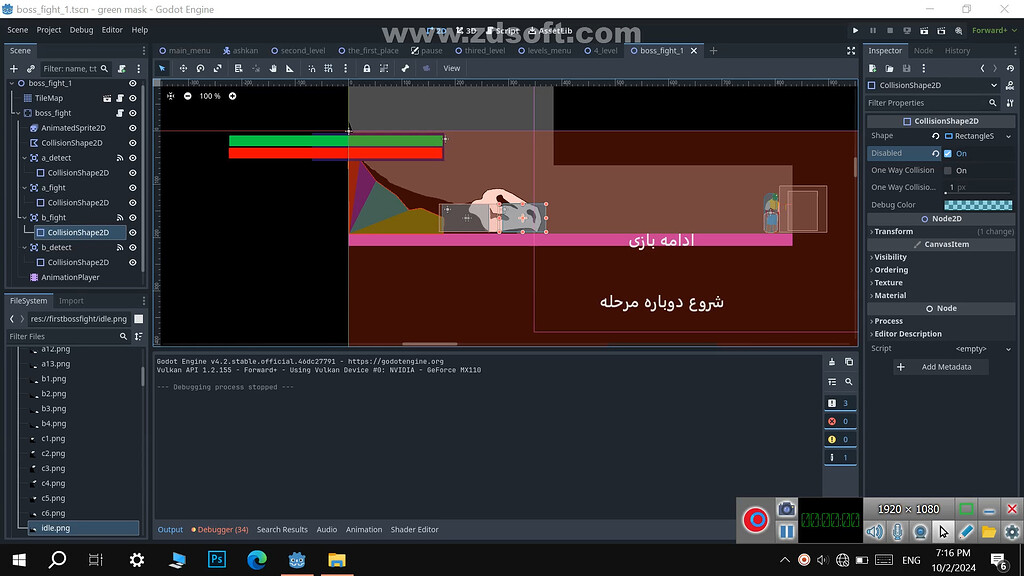Copy the output selection icon
The width and height of the screenshot is (1024, 576).
[849, 362]
